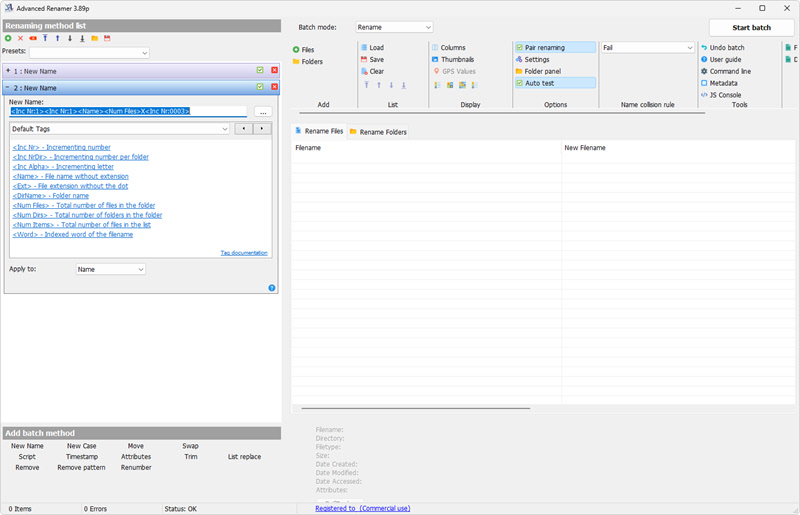Insert <Num Files> tag link
800x515 pixels.
84,206
